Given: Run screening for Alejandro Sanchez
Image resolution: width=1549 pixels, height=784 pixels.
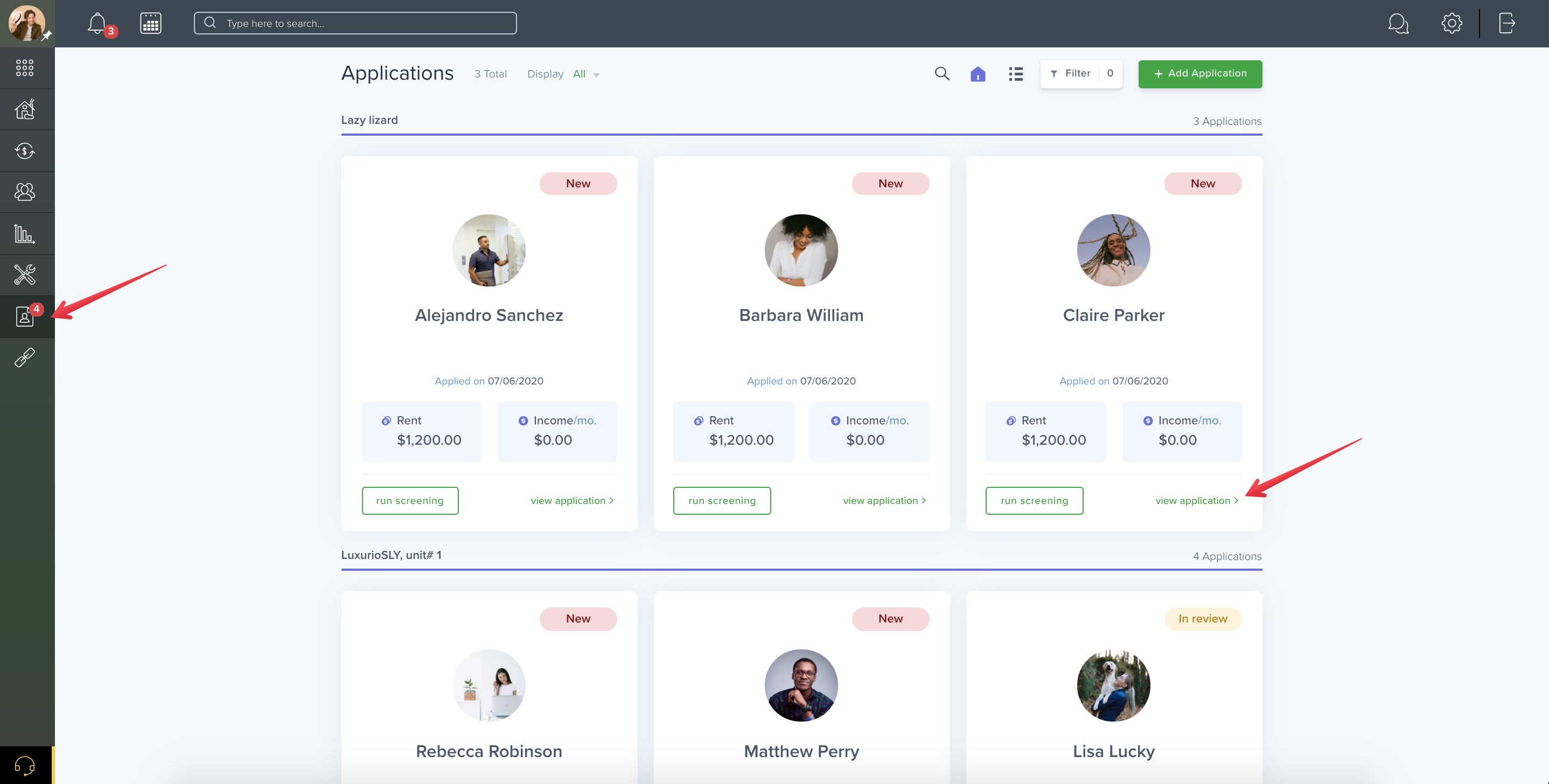Looking at the screenshot, I should [409, 501].
